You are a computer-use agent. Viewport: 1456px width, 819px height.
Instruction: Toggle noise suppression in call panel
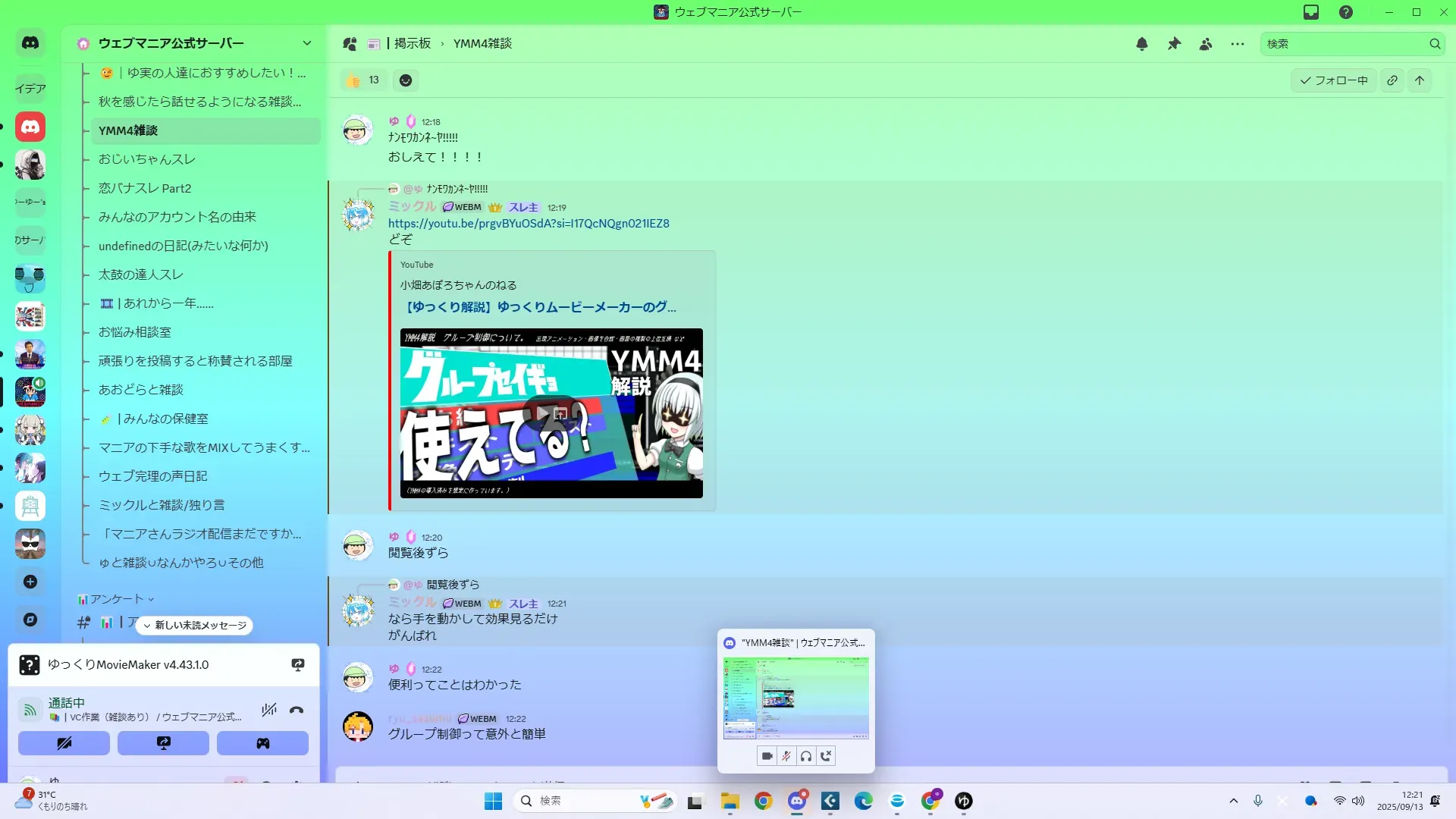pos(268,710)
